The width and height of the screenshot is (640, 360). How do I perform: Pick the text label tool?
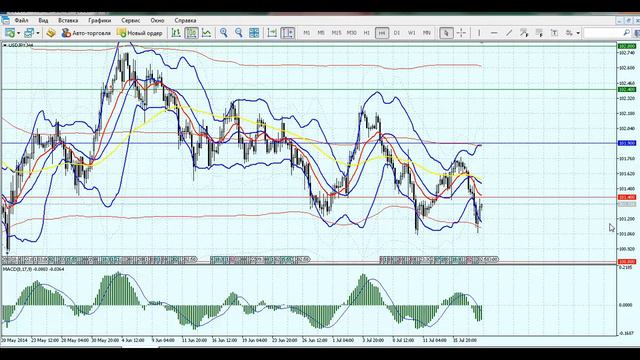click(554, 33)
